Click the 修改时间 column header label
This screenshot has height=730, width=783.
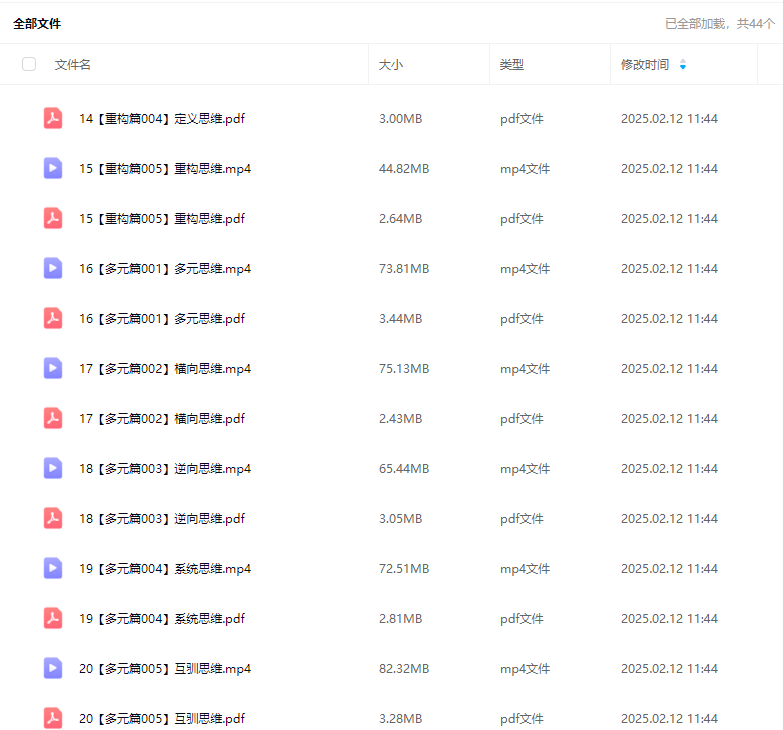click(645, 64)
